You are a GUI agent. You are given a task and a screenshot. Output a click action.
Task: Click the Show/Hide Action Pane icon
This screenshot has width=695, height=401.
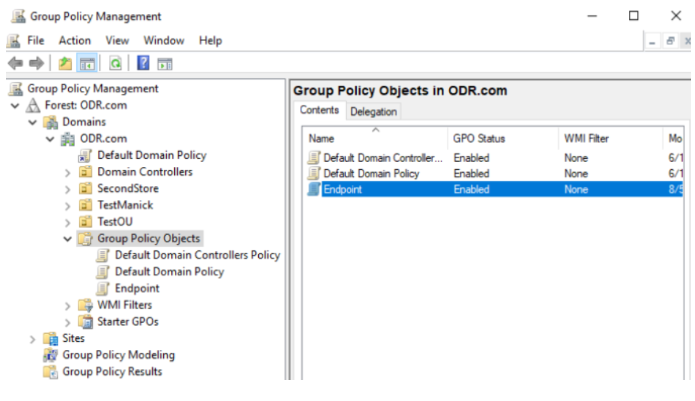165,64
